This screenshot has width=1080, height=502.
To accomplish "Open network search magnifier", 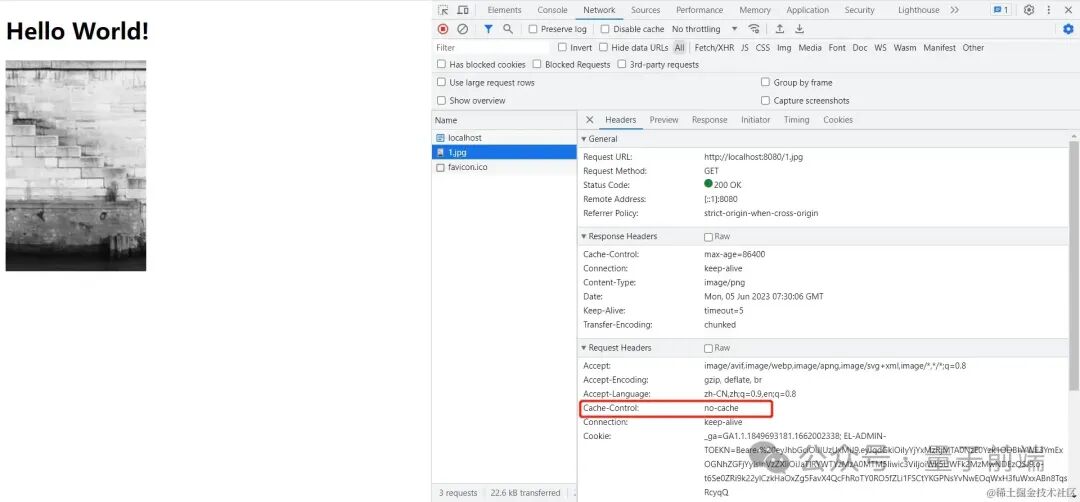I will click(508, 29).
